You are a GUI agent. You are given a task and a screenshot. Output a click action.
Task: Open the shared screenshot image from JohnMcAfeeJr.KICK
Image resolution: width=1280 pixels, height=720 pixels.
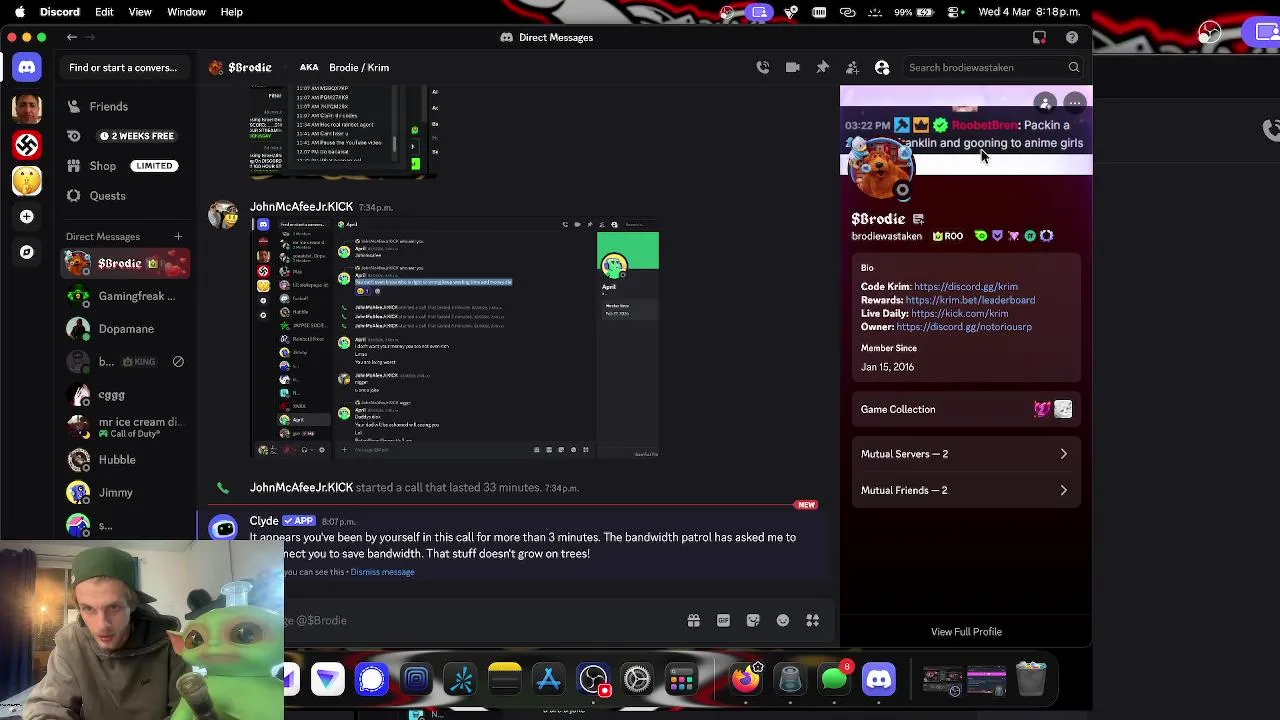(454, 338)
